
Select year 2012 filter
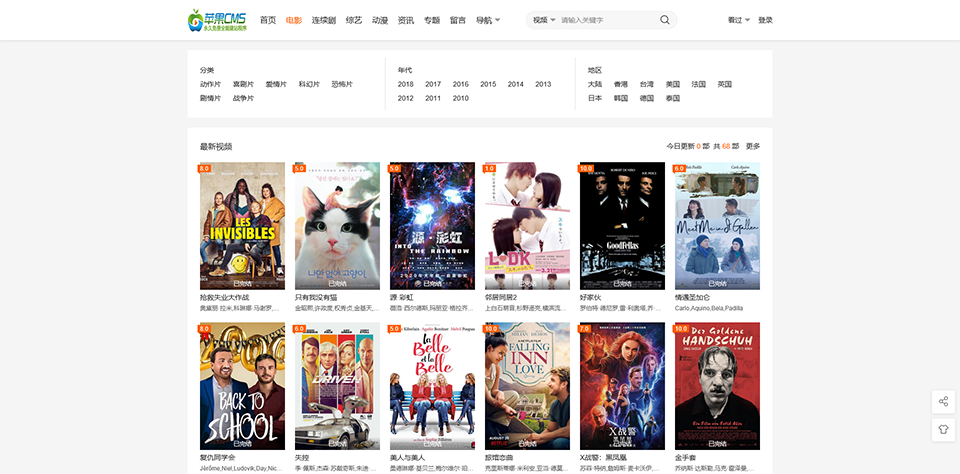tap(405, 98)
